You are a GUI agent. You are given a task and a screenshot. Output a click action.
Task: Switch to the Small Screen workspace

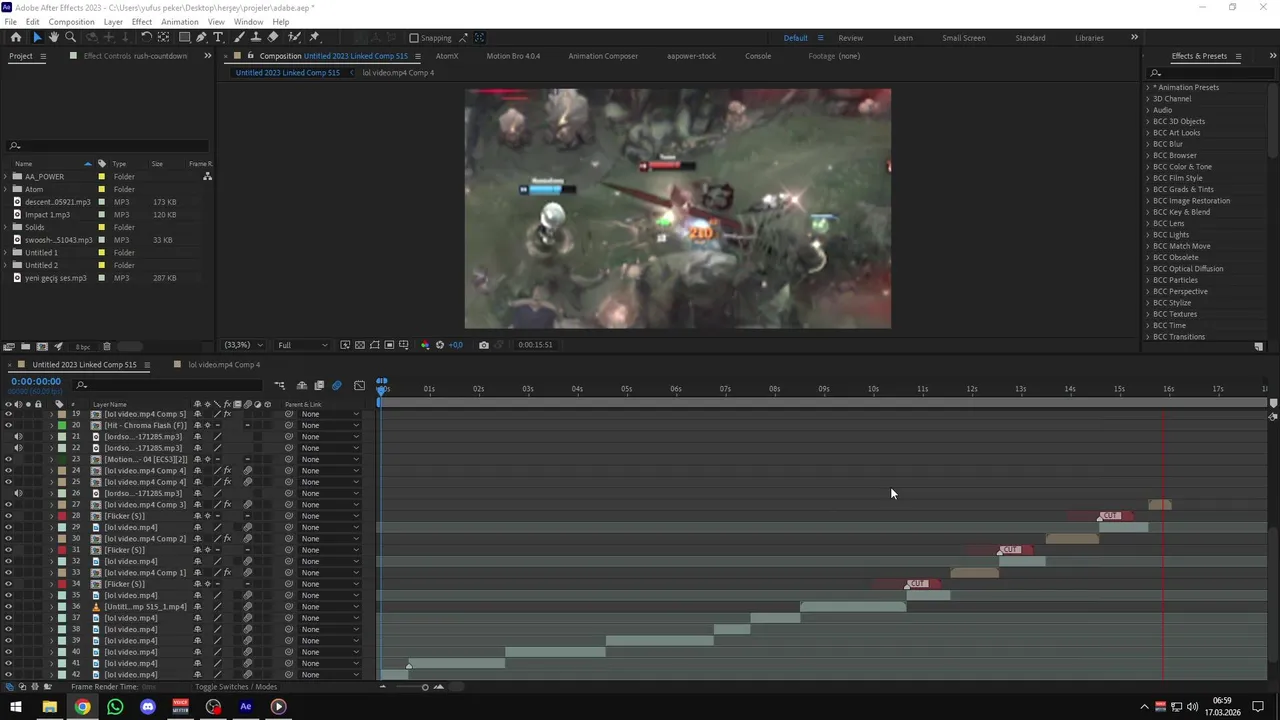coord(964,38)
